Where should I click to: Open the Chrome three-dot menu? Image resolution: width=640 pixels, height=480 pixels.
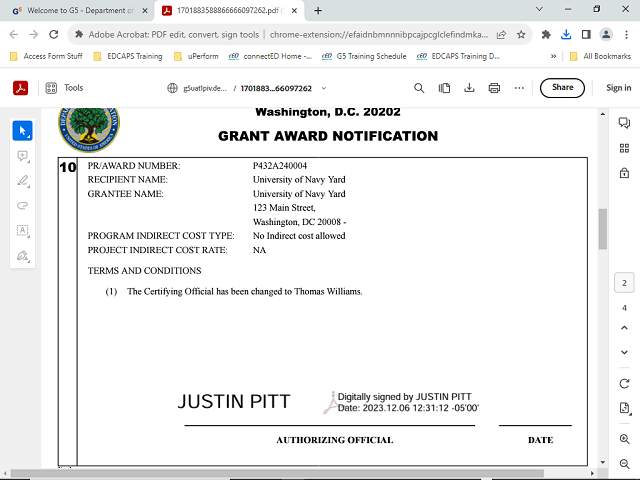coord(626,35)
